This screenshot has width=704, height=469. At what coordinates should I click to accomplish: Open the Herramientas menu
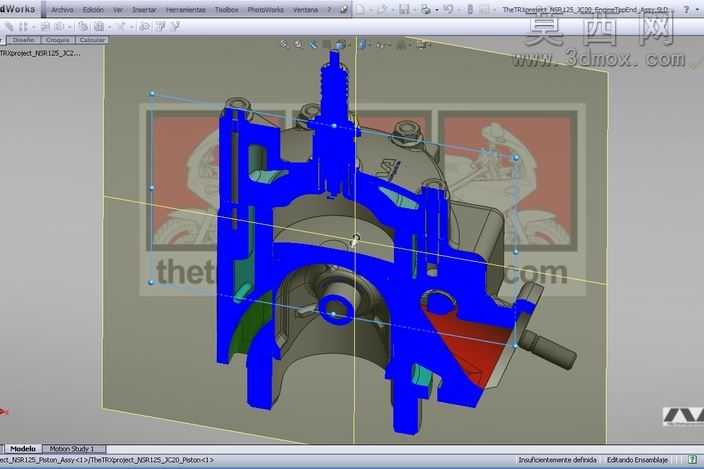(186, 9)
